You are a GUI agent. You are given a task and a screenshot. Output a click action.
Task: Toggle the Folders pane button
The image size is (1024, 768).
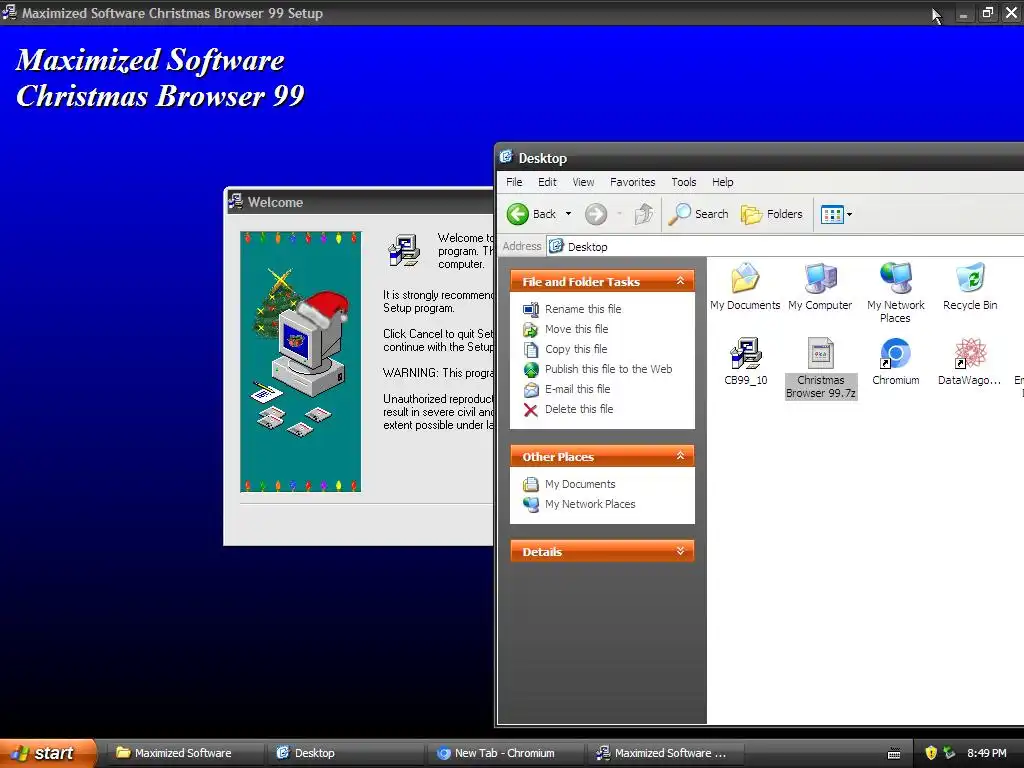(771, 214)
